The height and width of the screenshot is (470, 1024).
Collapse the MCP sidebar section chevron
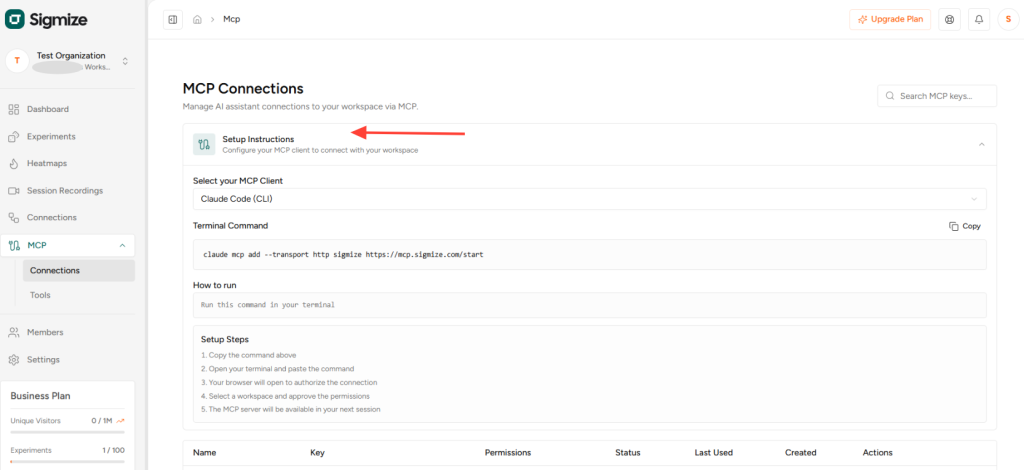122,245
